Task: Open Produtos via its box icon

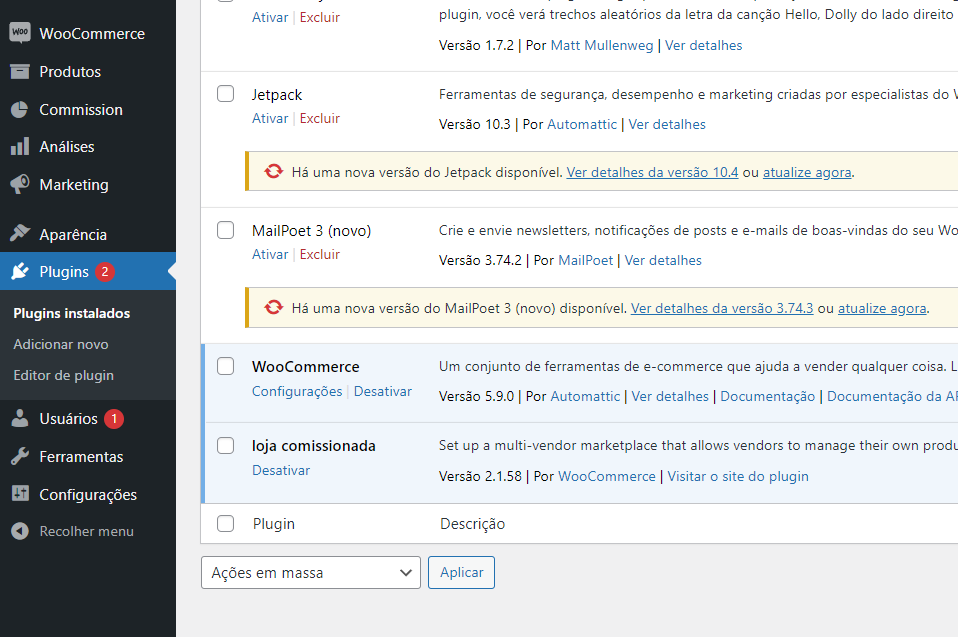Action: pyautogui.click(x=19, y=71)
